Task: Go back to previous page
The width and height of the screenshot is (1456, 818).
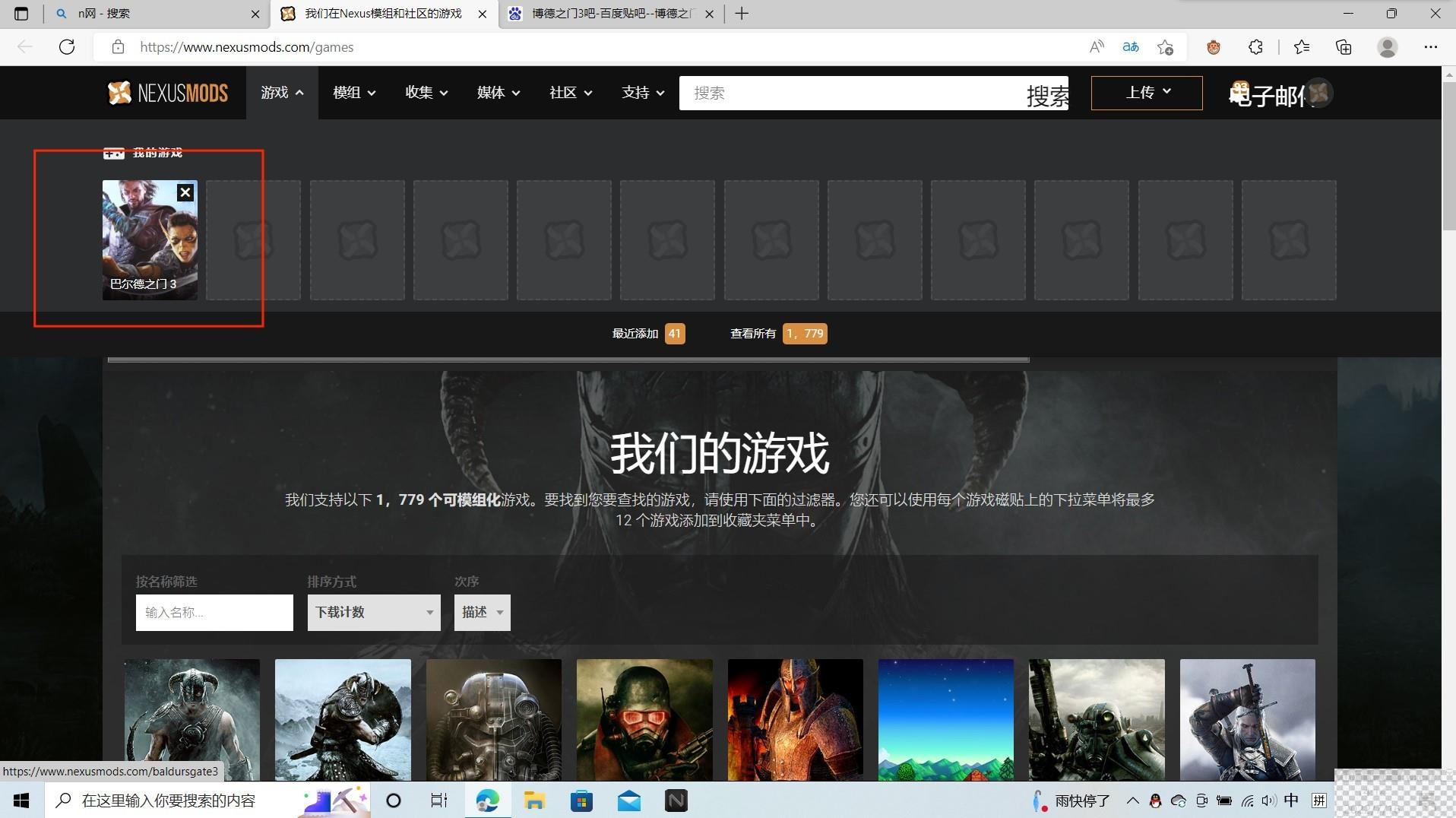Action: 25,47
